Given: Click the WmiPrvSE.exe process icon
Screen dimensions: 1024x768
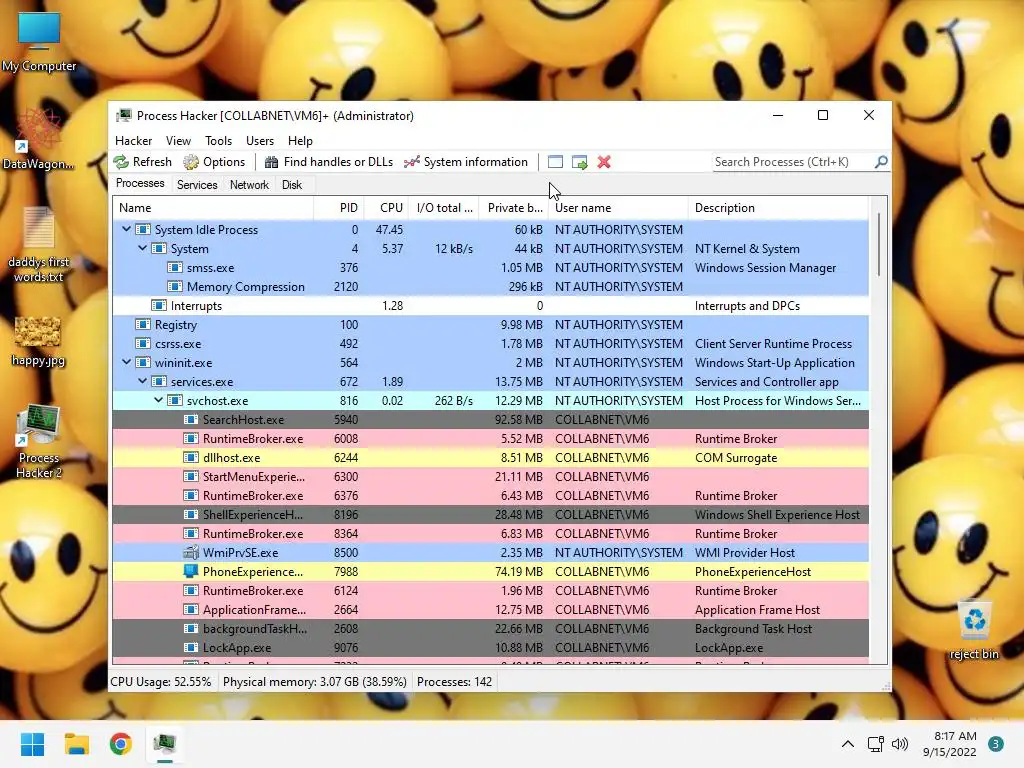Looking at the screenshot, I should (x=191, y=552).
